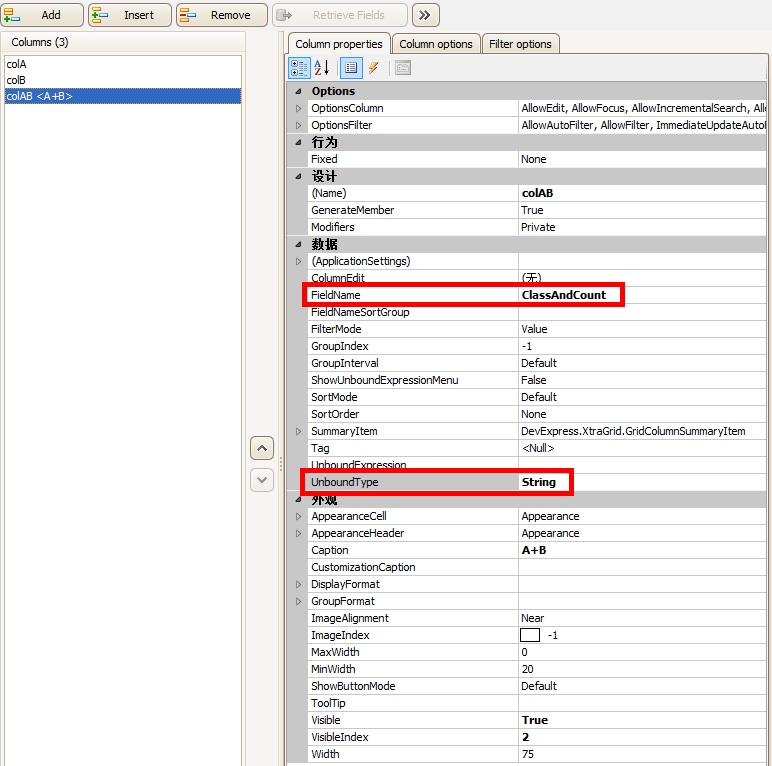Click the SortMode value Default
The image size is (772, 766).
tap(539, 397)
